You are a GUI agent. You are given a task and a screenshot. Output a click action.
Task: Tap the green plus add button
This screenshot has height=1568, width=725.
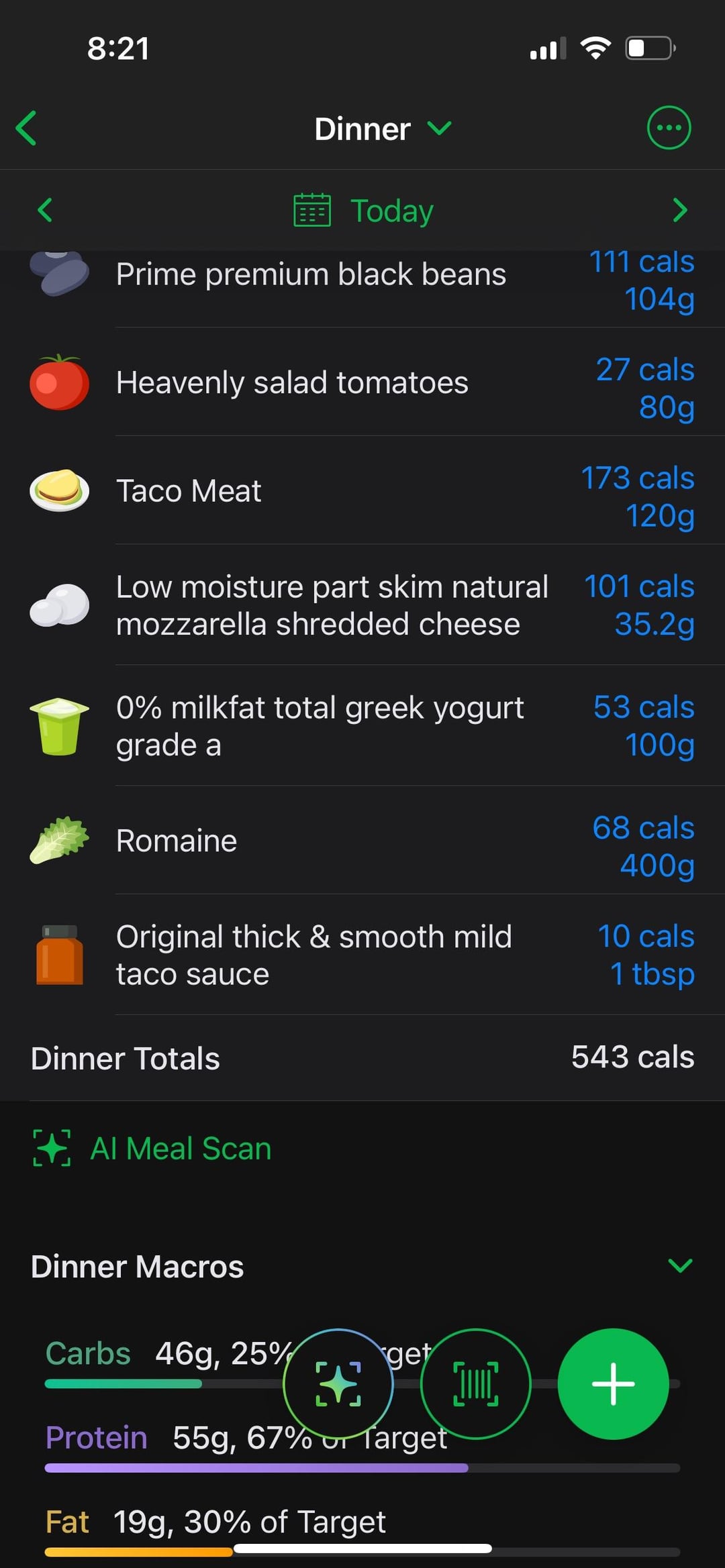tap(613, 1383)
